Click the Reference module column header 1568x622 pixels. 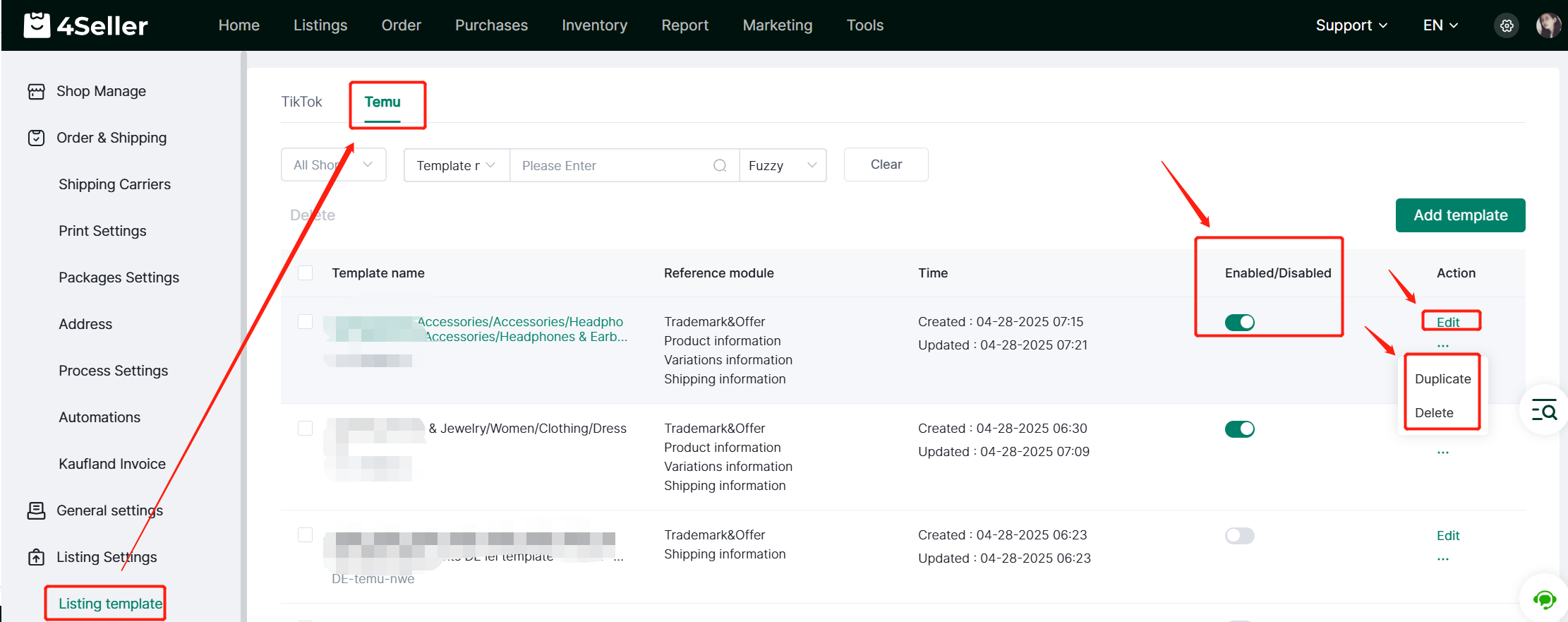coord(718,273)
